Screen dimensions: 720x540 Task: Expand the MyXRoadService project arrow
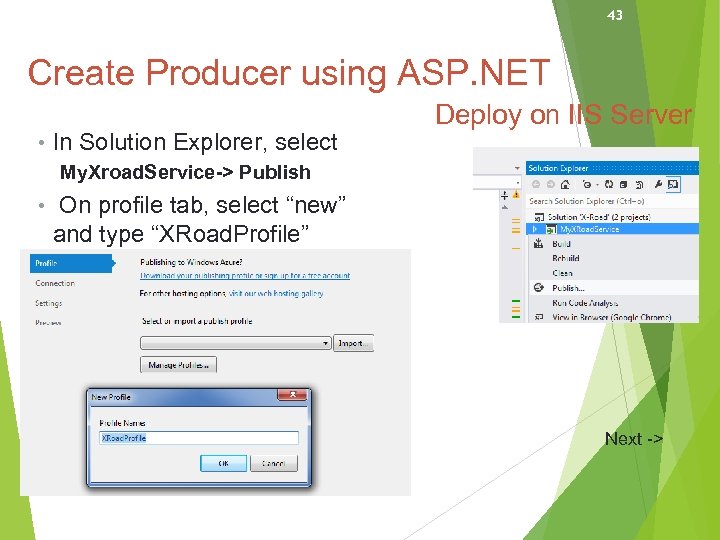coord(534,229)
